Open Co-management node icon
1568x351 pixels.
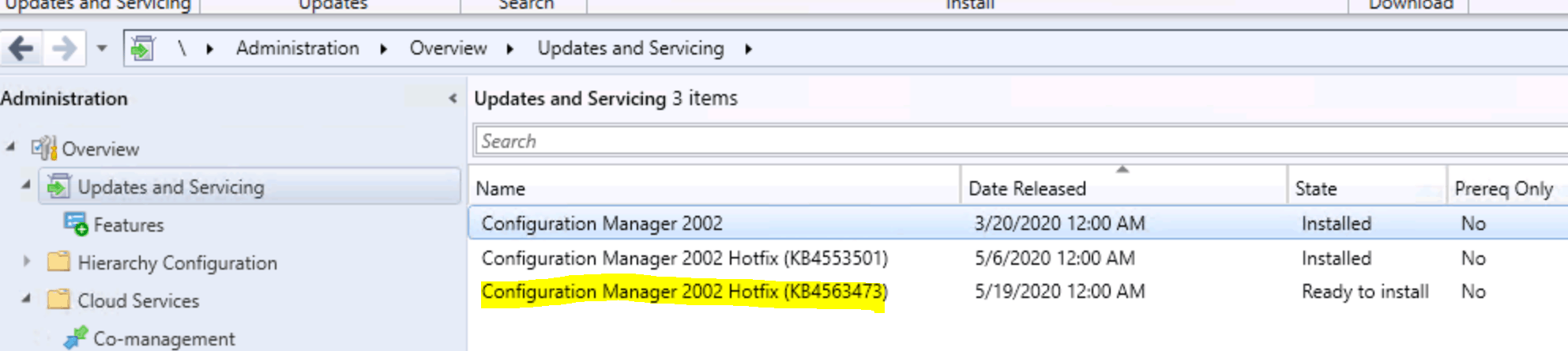76,338
